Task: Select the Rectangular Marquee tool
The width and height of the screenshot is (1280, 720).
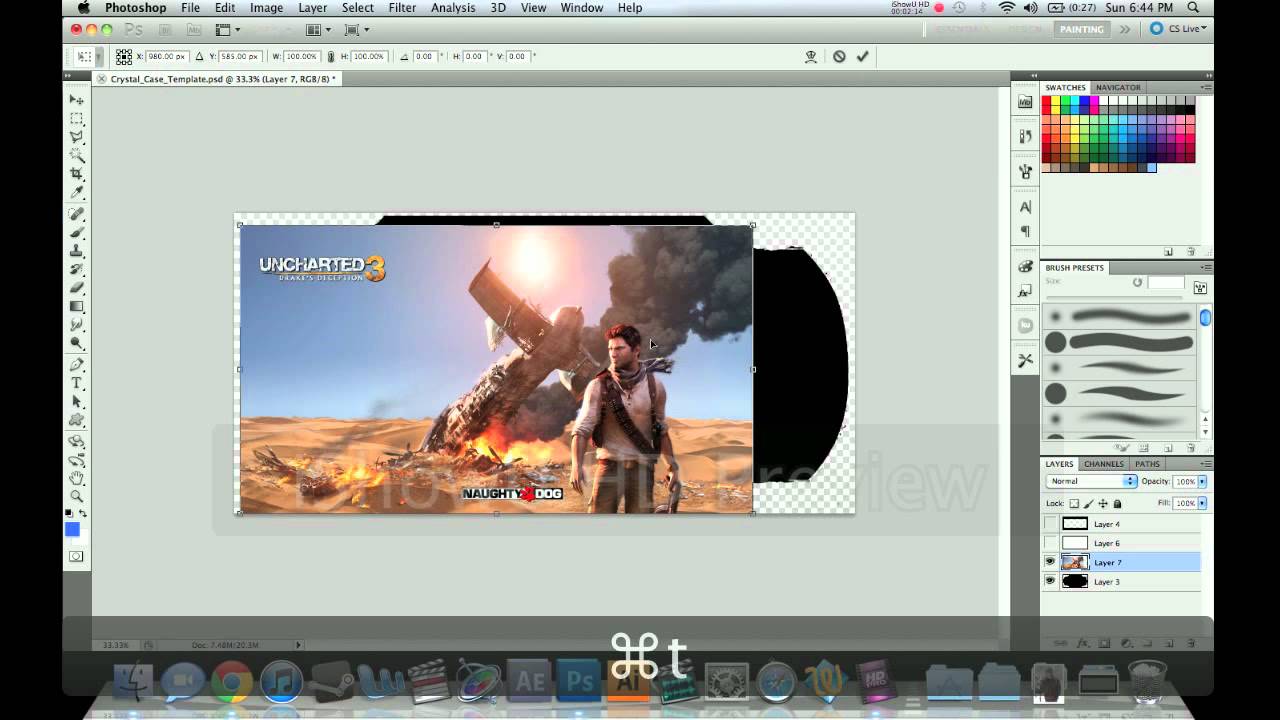Action: click(x=76, y=118)
